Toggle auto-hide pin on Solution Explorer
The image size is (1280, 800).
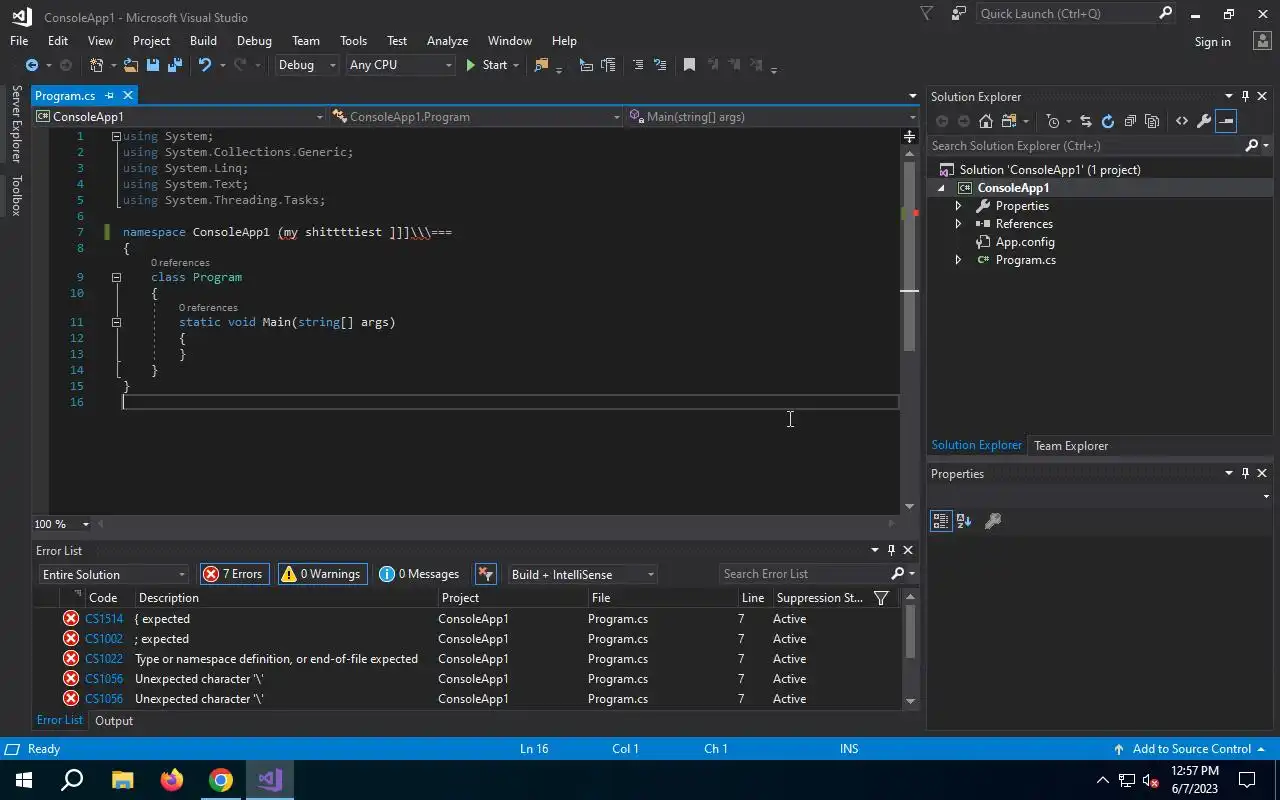pos(1245,97)
